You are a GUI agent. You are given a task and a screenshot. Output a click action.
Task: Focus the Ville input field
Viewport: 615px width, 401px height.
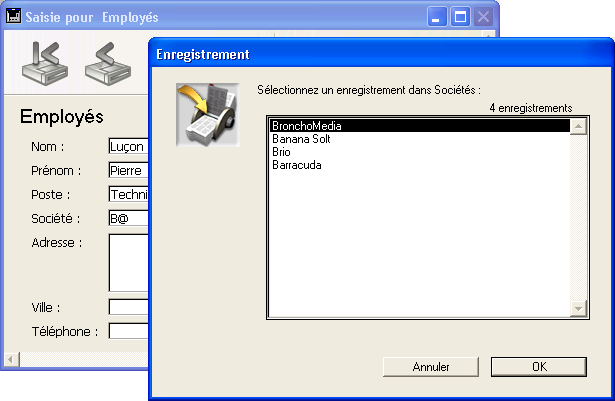[x=128, y=307]
